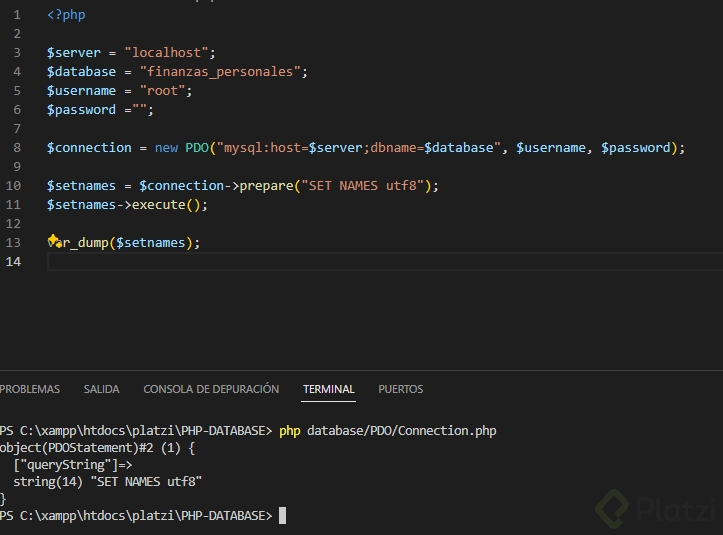The width and height of the screenshot is (723, 535).
Task: Click the $server variable on line 3
Action: point(73,52)
